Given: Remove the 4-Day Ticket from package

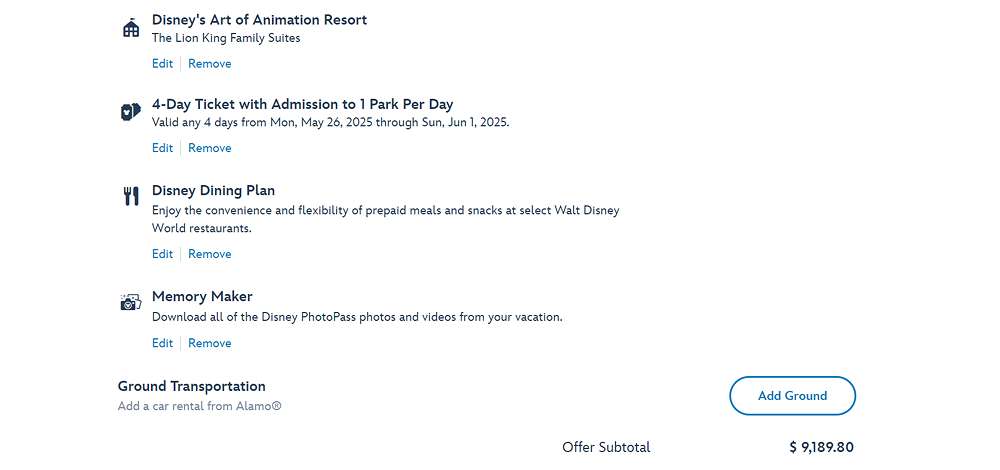Looking at the screenshot, I should (210, 148).
